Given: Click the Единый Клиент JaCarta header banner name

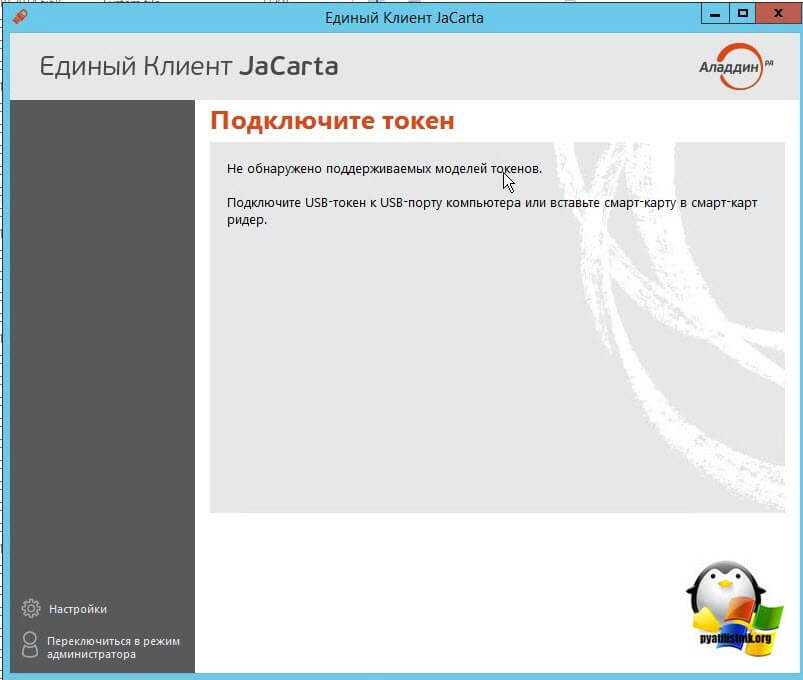Looking at the screenshot, I should point(189,67).
